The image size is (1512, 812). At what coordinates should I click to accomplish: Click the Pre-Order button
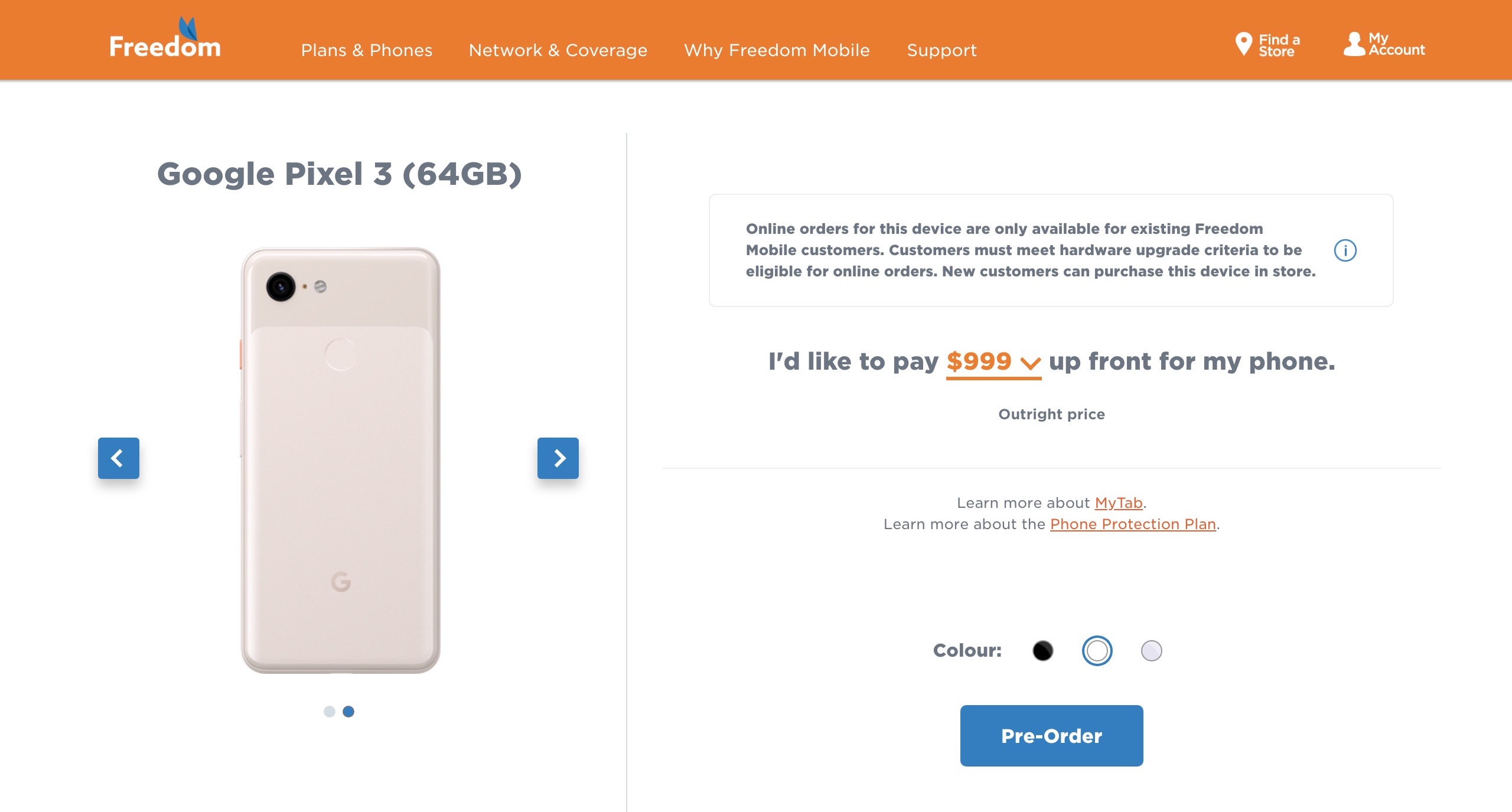point(1051,734)
